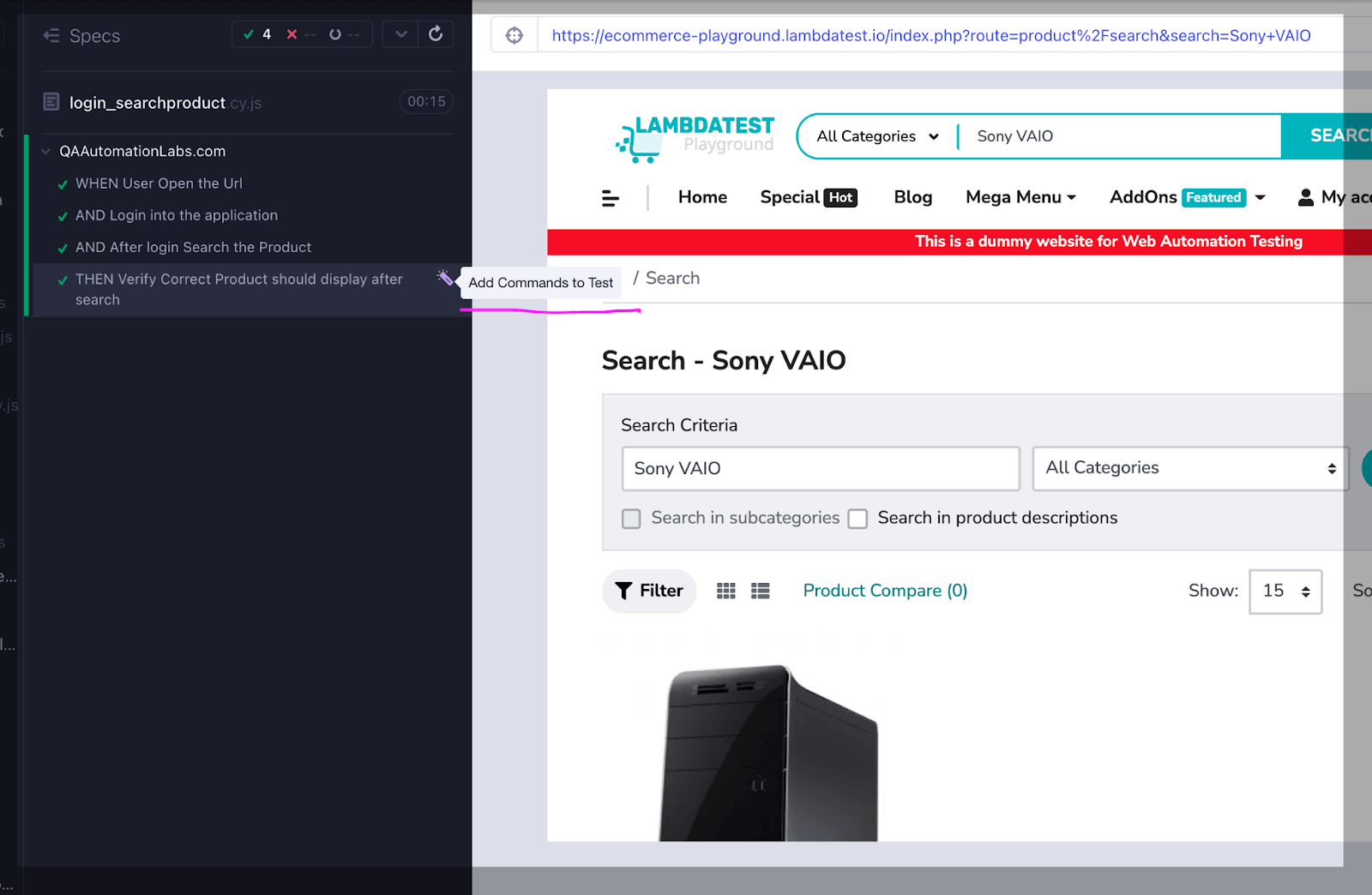This screenshot has width=1372, height=895.
Task: Click the Sony VAIO search criteria field
Action: coord(820,468)
